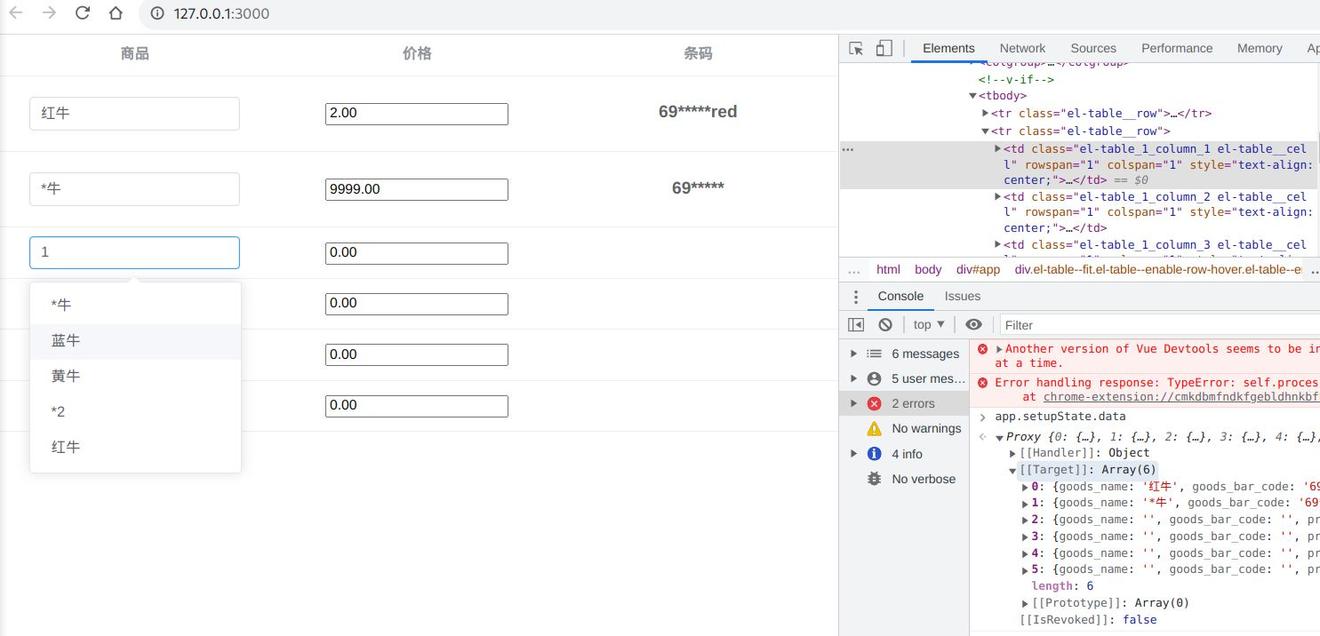
Task: Expand the 2 errors group
Action: (x=853, y=403)
